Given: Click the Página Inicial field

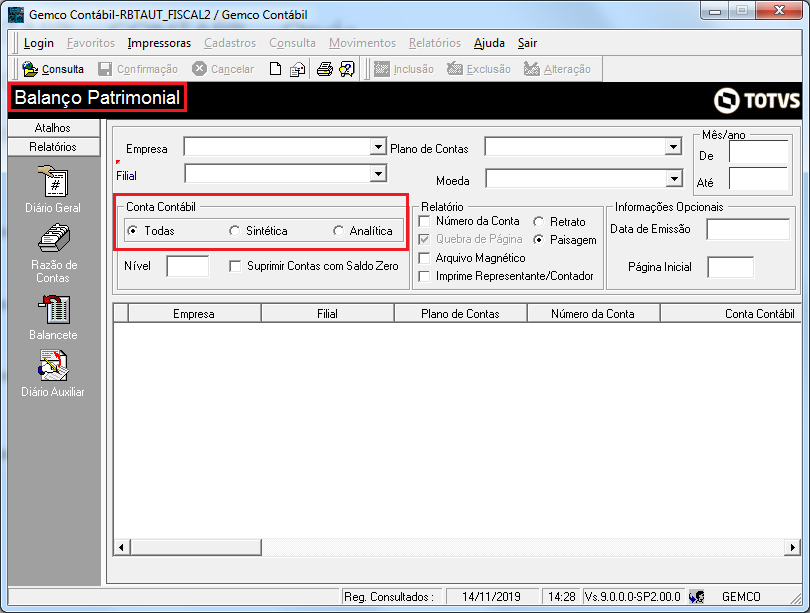Looking at the screenshot, I should click(x=730, y=267).
